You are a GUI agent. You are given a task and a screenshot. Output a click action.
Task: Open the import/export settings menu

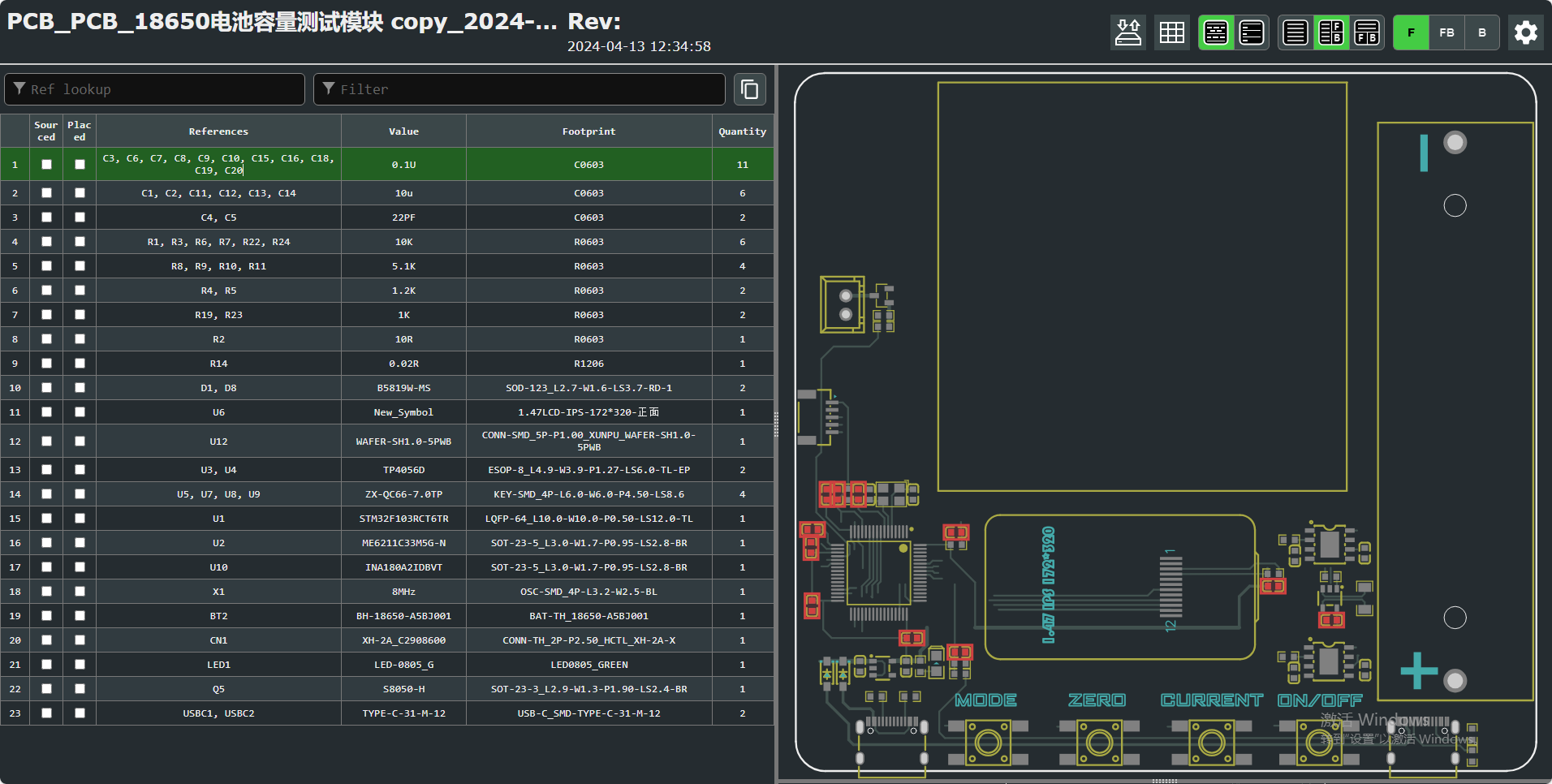pos(1127,32)
